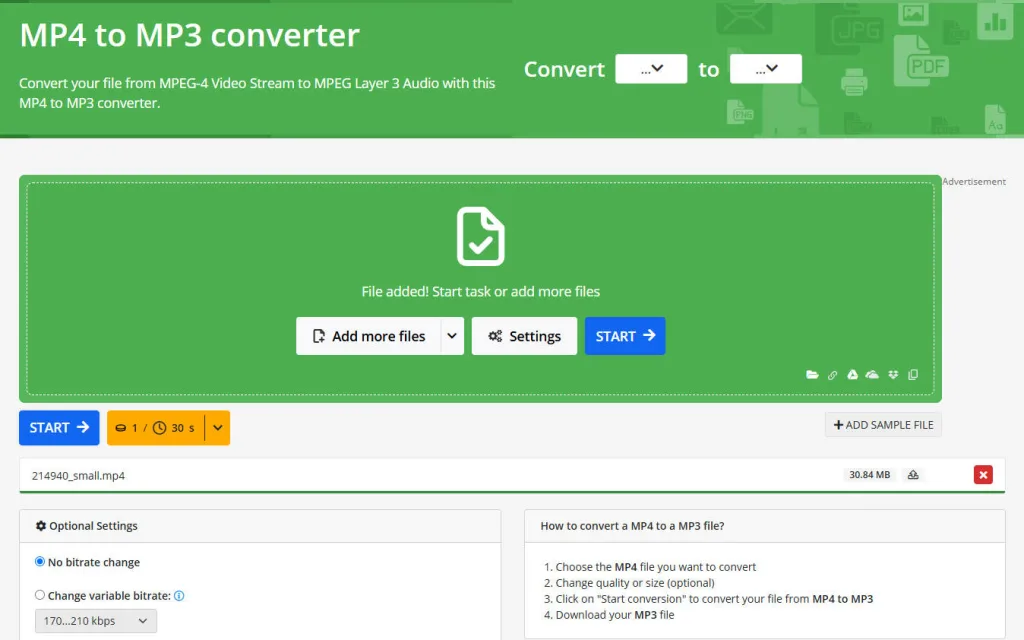Remove 214940_small.mp4 with the red X
The width and height of the screenshot is (1024, 640).
click(x=983, y=475)
